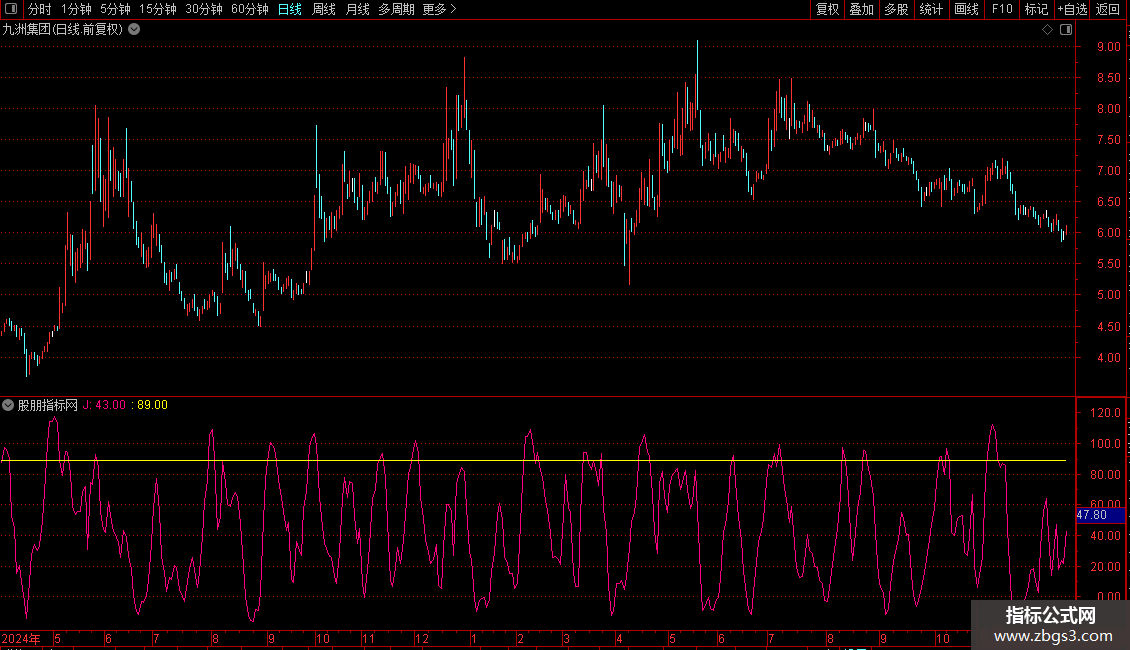This screenshot has width=1130, height=650.
Task: Select the 日线 daily chart tab
Action: pos(290,9)
